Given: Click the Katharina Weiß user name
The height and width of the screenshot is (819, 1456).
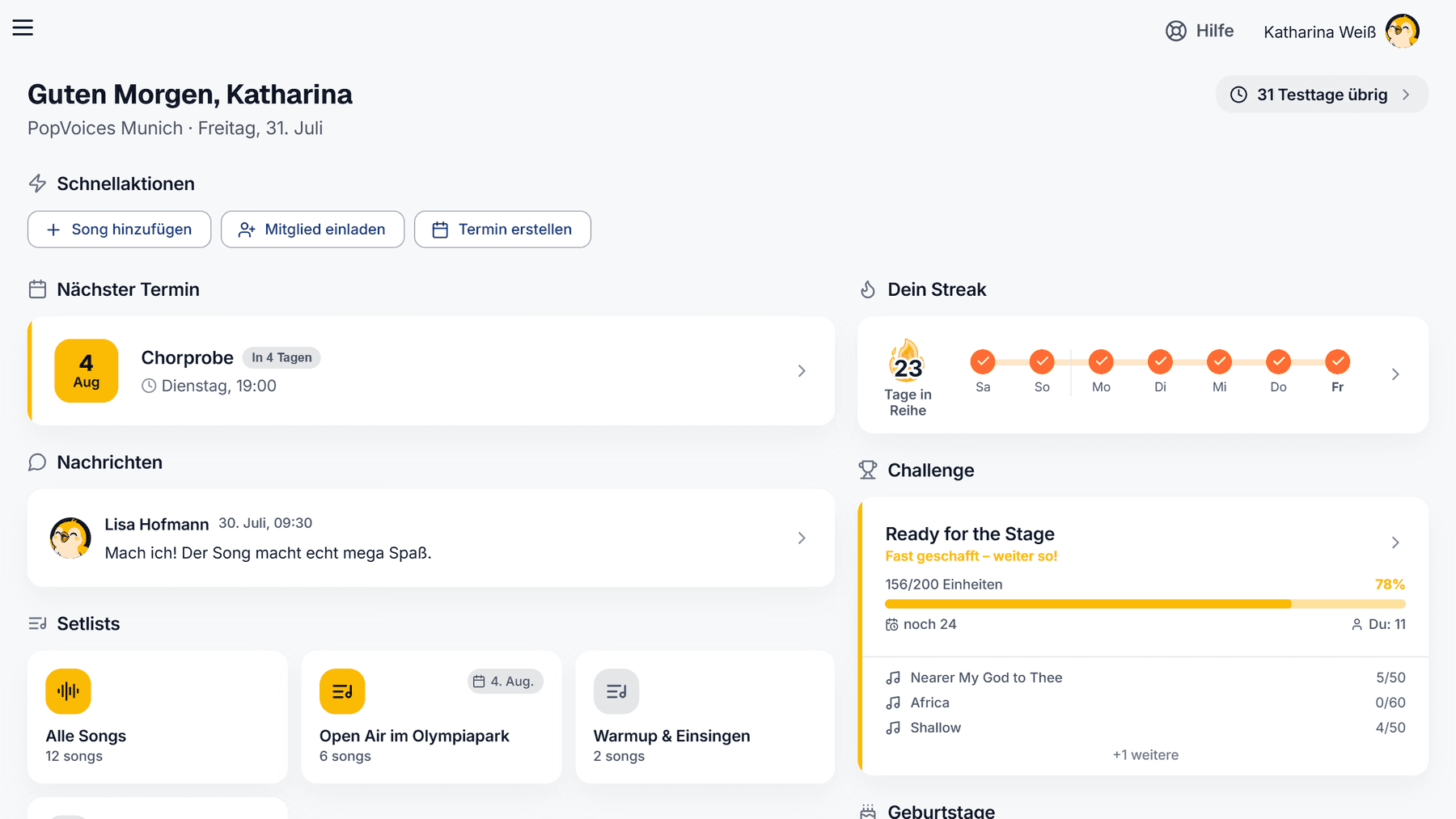Looking at the screenshot, I should coord(1320,32).
